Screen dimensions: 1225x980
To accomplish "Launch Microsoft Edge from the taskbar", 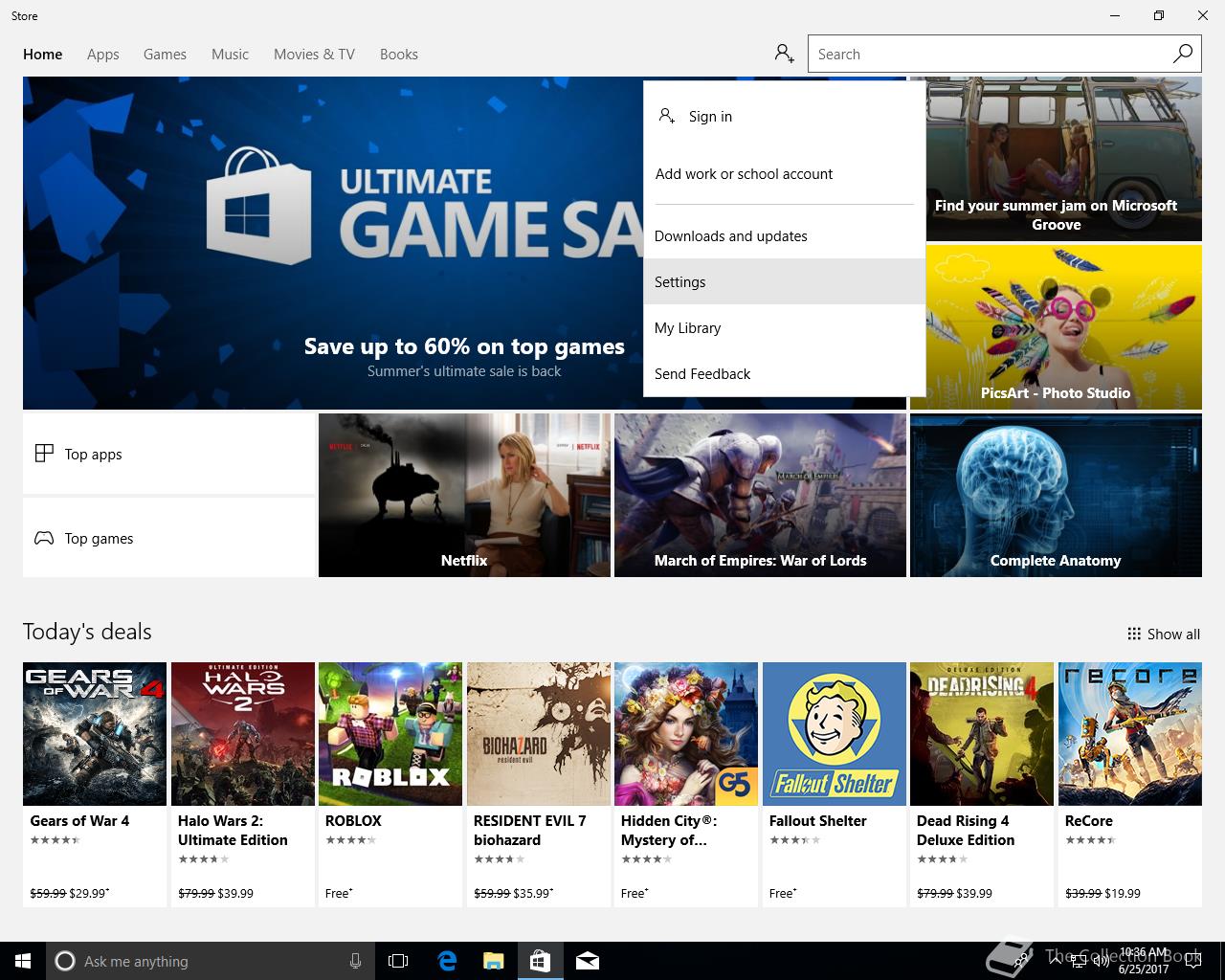I will (446, 961).
